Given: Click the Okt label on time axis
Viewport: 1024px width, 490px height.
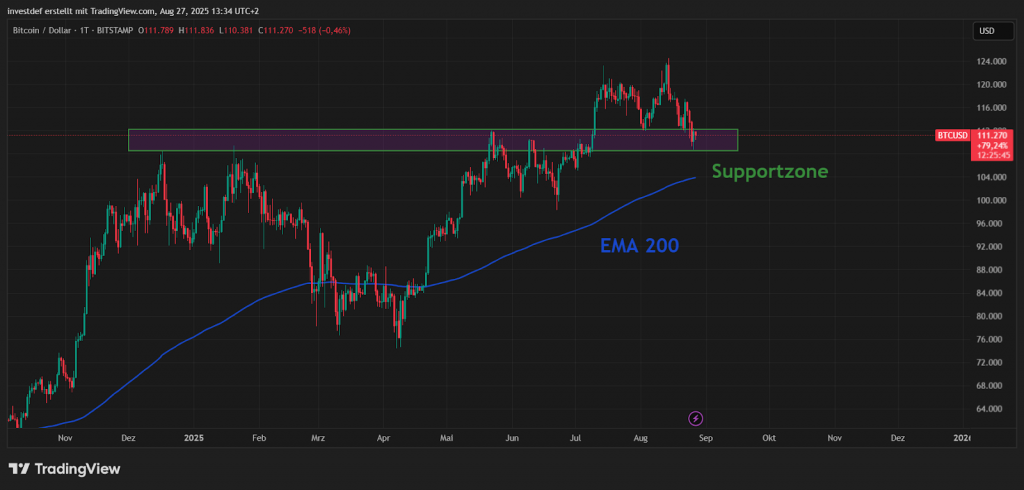Looking at the screenshot, I should (769, 438).
